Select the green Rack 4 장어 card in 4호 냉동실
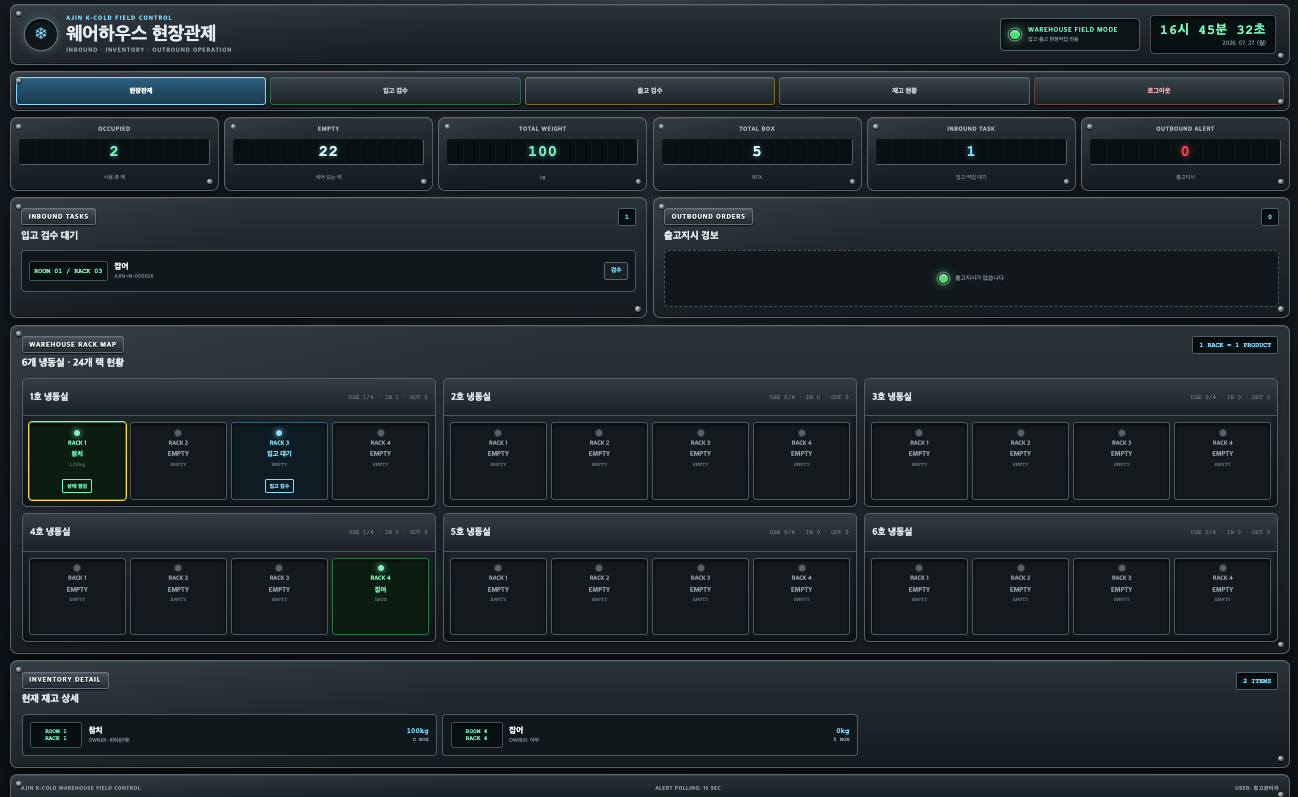 (x=380, y=596)
